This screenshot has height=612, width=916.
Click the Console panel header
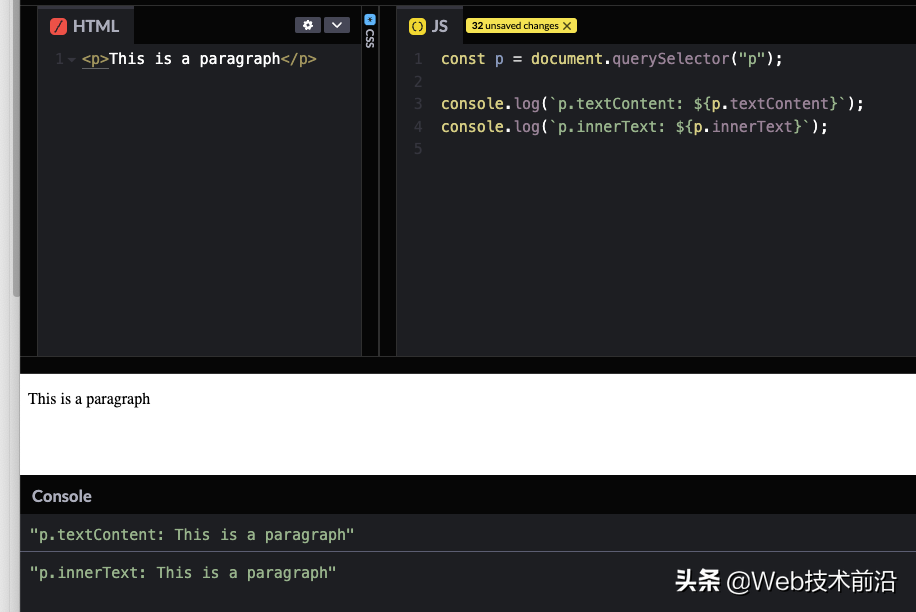click(468, 495)
